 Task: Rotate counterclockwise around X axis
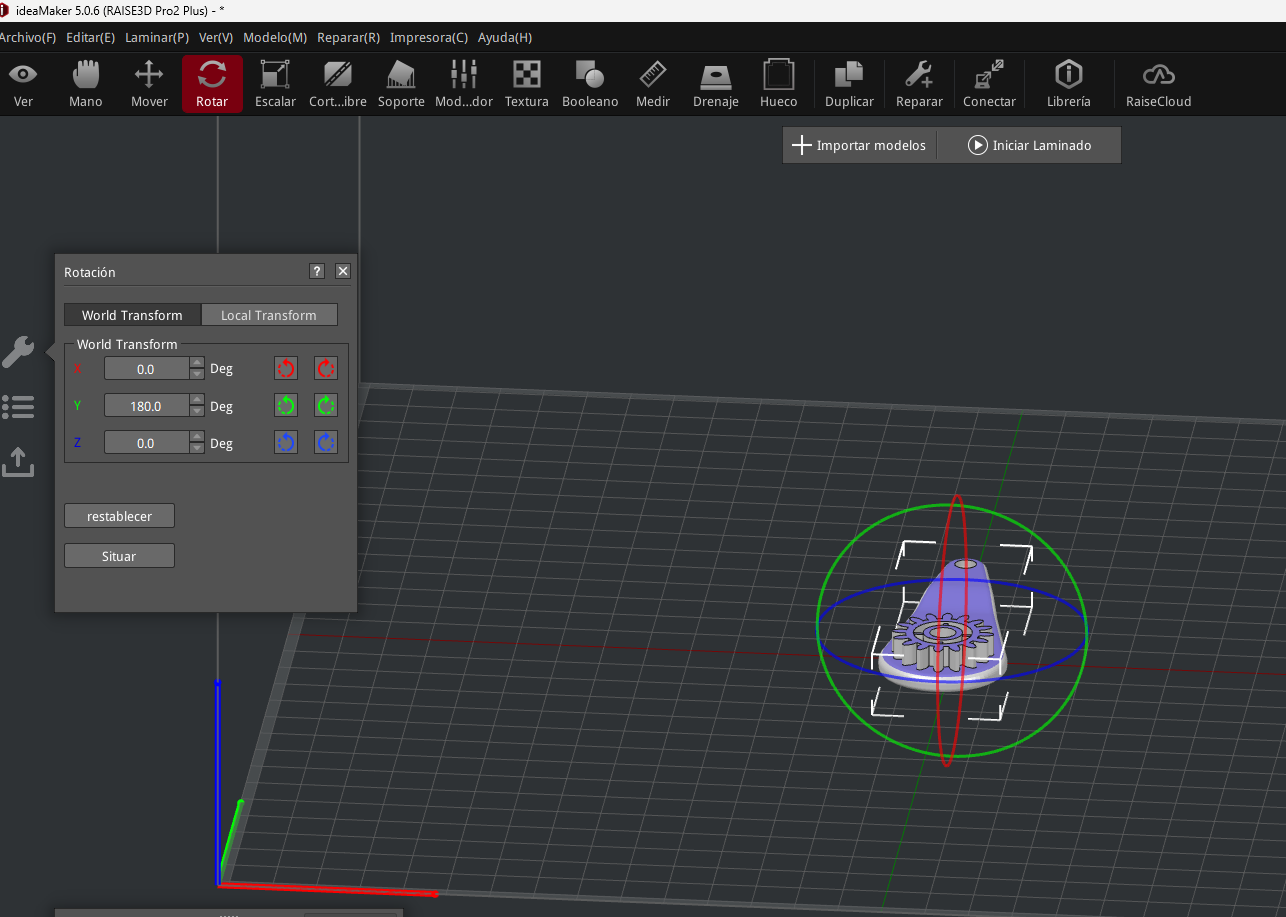(286, 369)
